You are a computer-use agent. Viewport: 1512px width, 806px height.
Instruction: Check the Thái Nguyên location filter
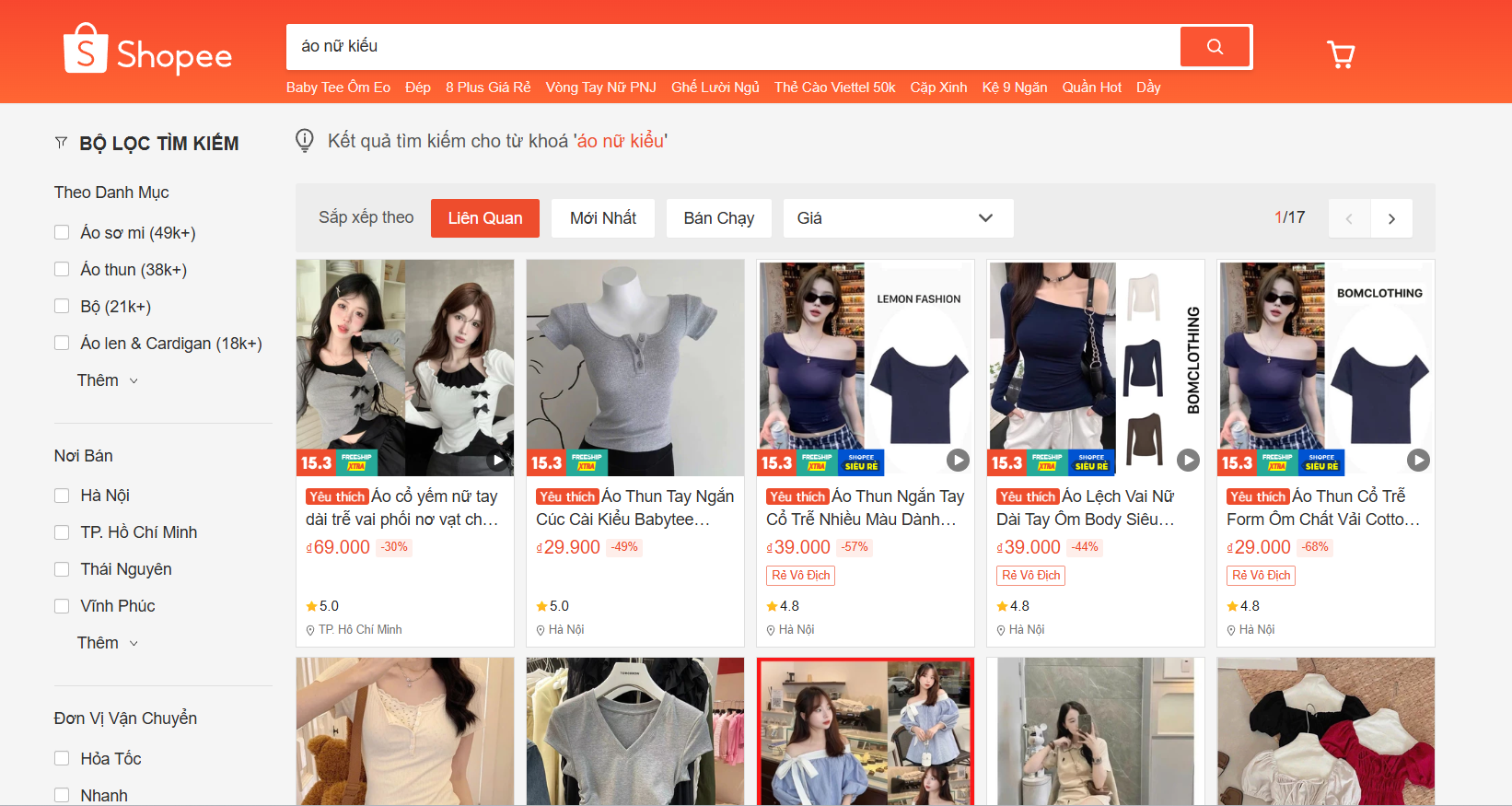pyautogui.click(x=62, y=569)
